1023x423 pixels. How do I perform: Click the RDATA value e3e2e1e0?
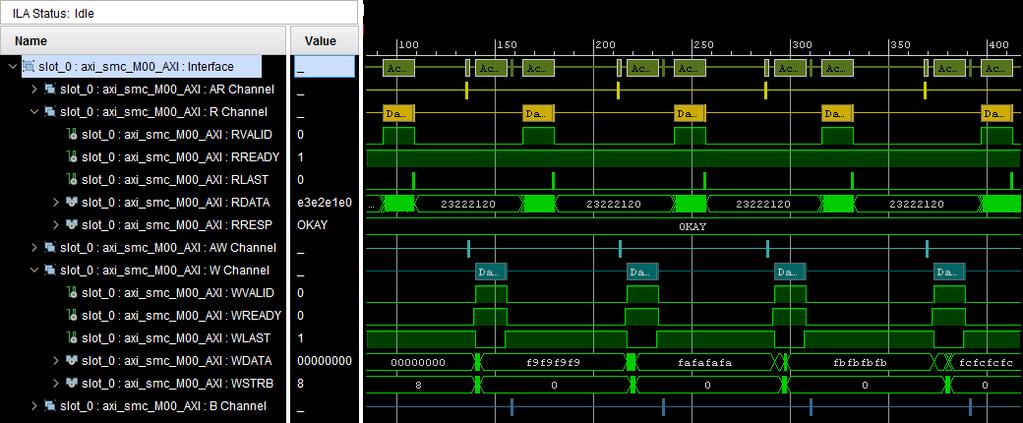pos(324,202)
